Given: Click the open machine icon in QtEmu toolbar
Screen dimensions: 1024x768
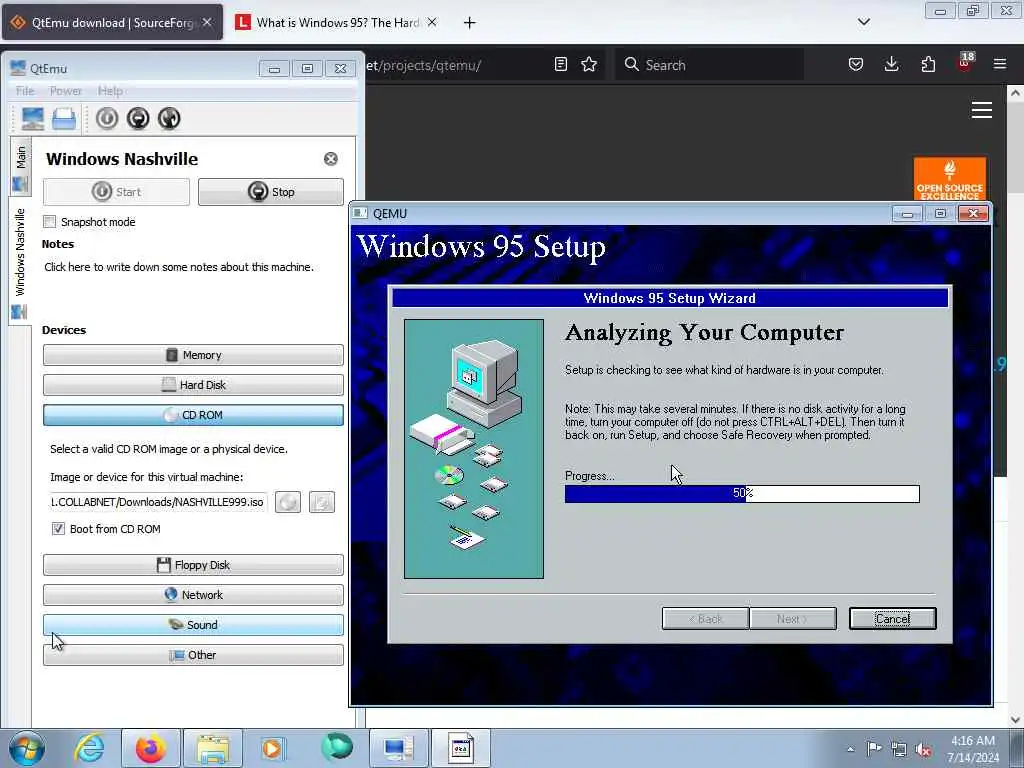Looking at the screenshot, I should tap(64, 118).
